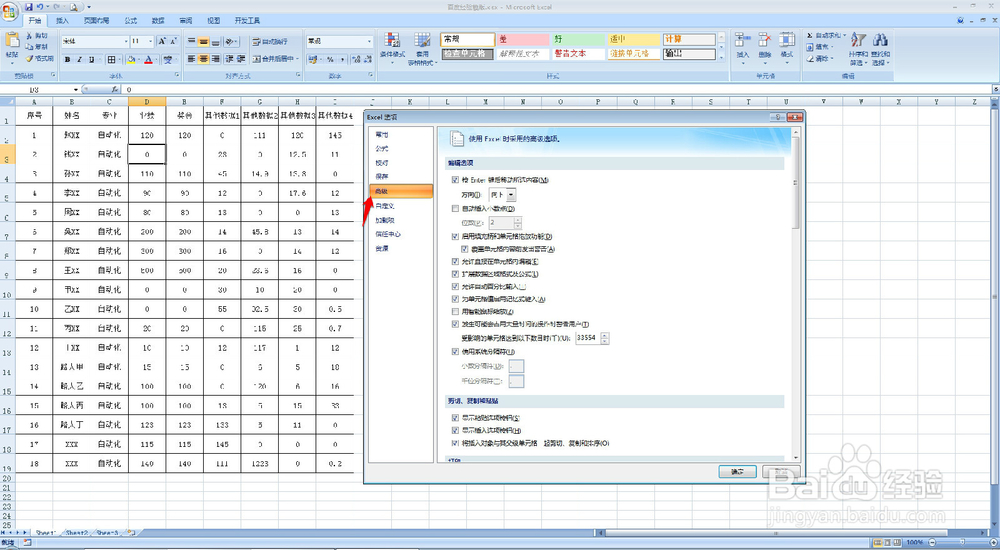The width and height of the screenshot is (1000, 550).
Task: Apply percent style number format
Action: [x=330, y=59]
